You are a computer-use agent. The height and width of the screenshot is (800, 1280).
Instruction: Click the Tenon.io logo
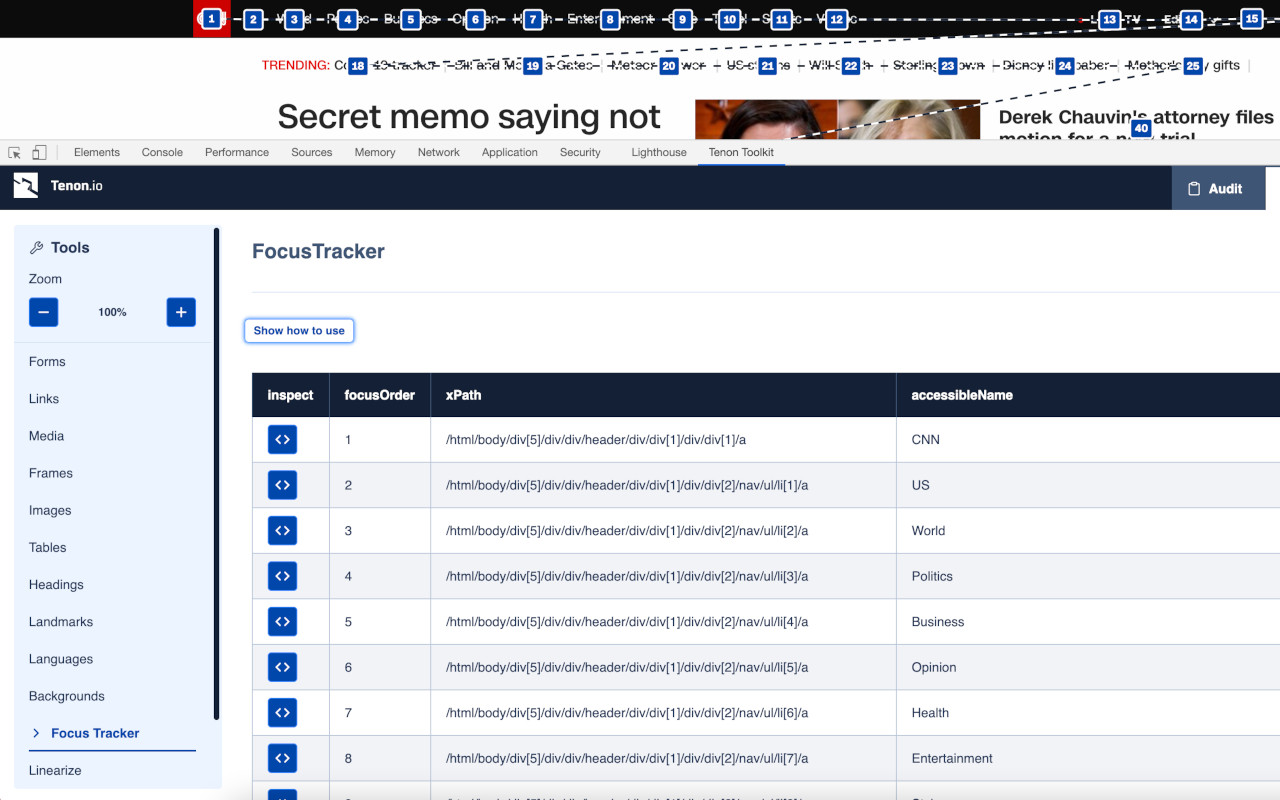[x=58, y=186]
